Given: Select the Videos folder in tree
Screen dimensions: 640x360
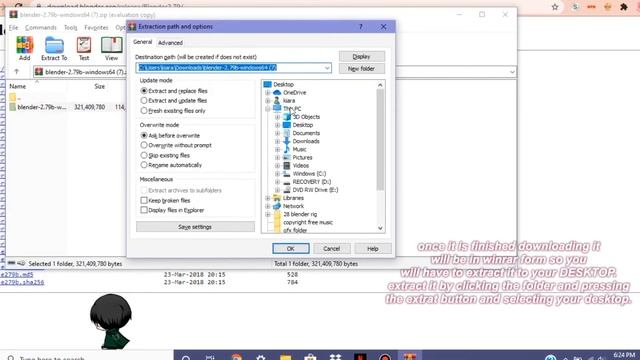Looking at the screenshot, I should (x=300, y=166).
